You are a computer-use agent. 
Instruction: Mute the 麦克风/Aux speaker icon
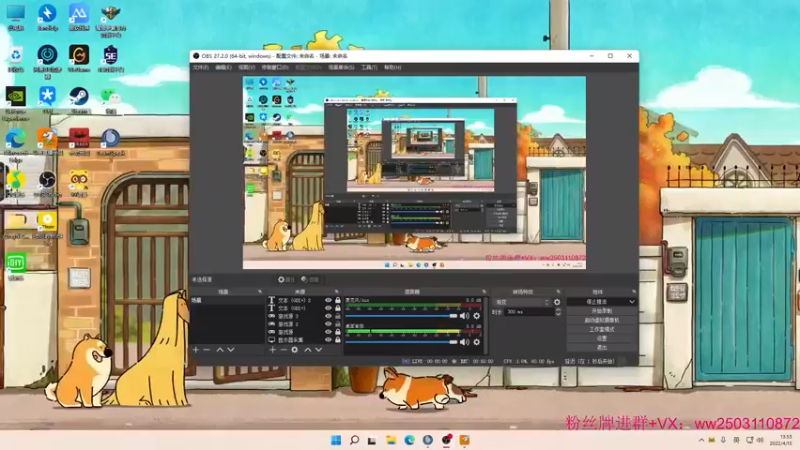(464, 316)
